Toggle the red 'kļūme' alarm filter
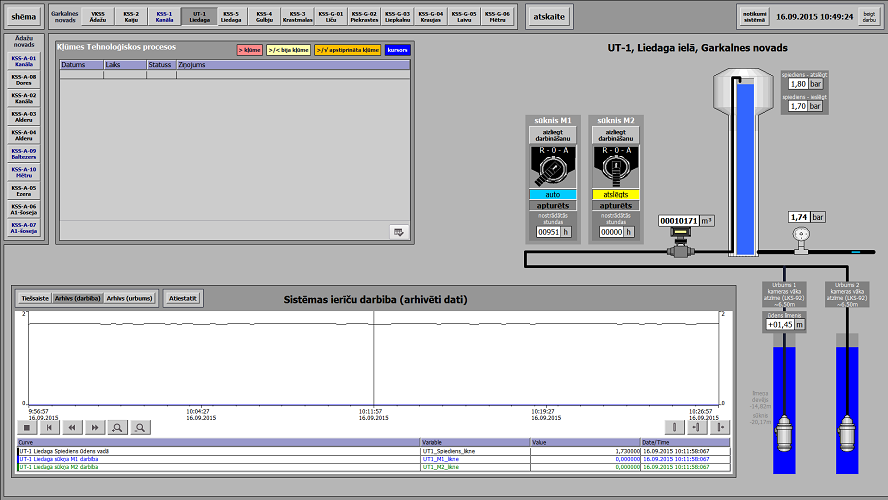This screenshot has width=888, height=500. [249, 49]
